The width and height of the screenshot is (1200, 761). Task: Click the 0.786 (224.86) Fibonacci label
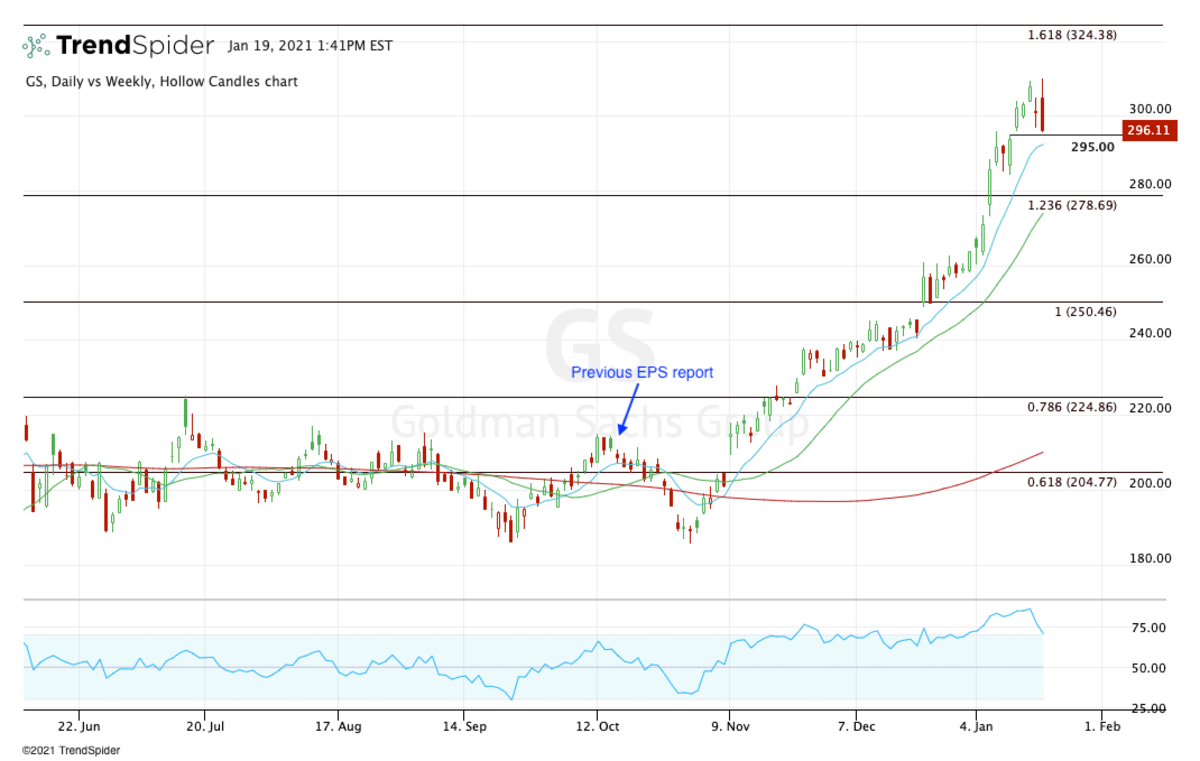click(x=1072, y=407)
